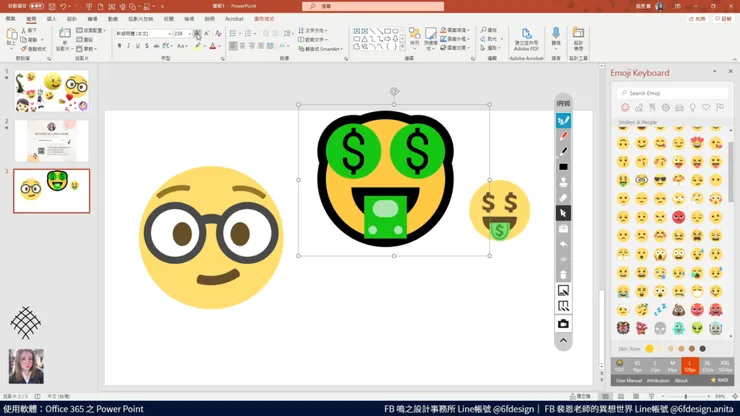740x416 pixels.
Task: Select the IPEVO pointer cursor tool
Action: [x=563, y=213]
